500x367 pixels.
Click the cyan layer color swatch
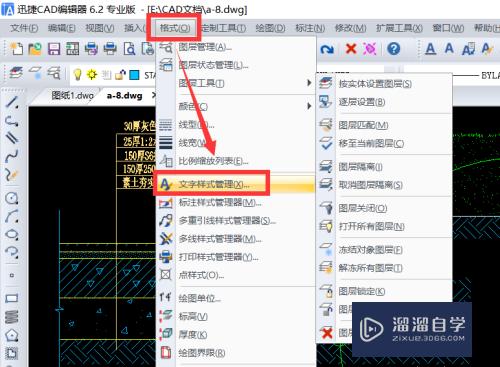[x=134, y=74]
